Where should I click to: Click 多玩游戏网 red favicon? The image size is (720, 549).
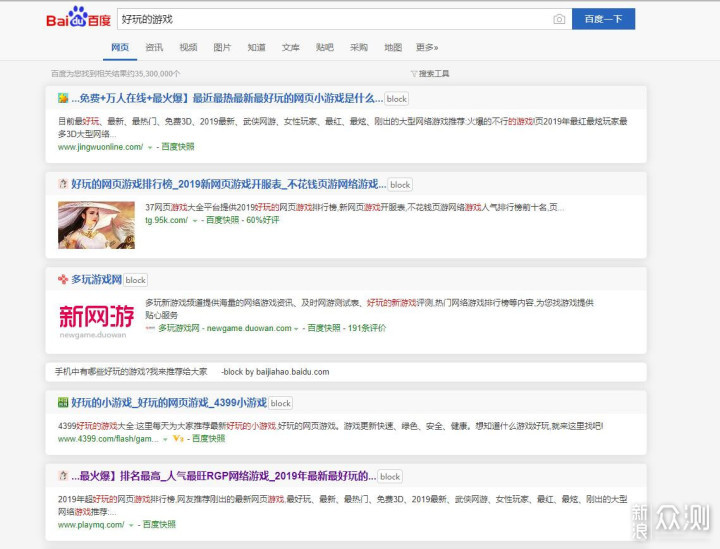[x=63, y=279]
